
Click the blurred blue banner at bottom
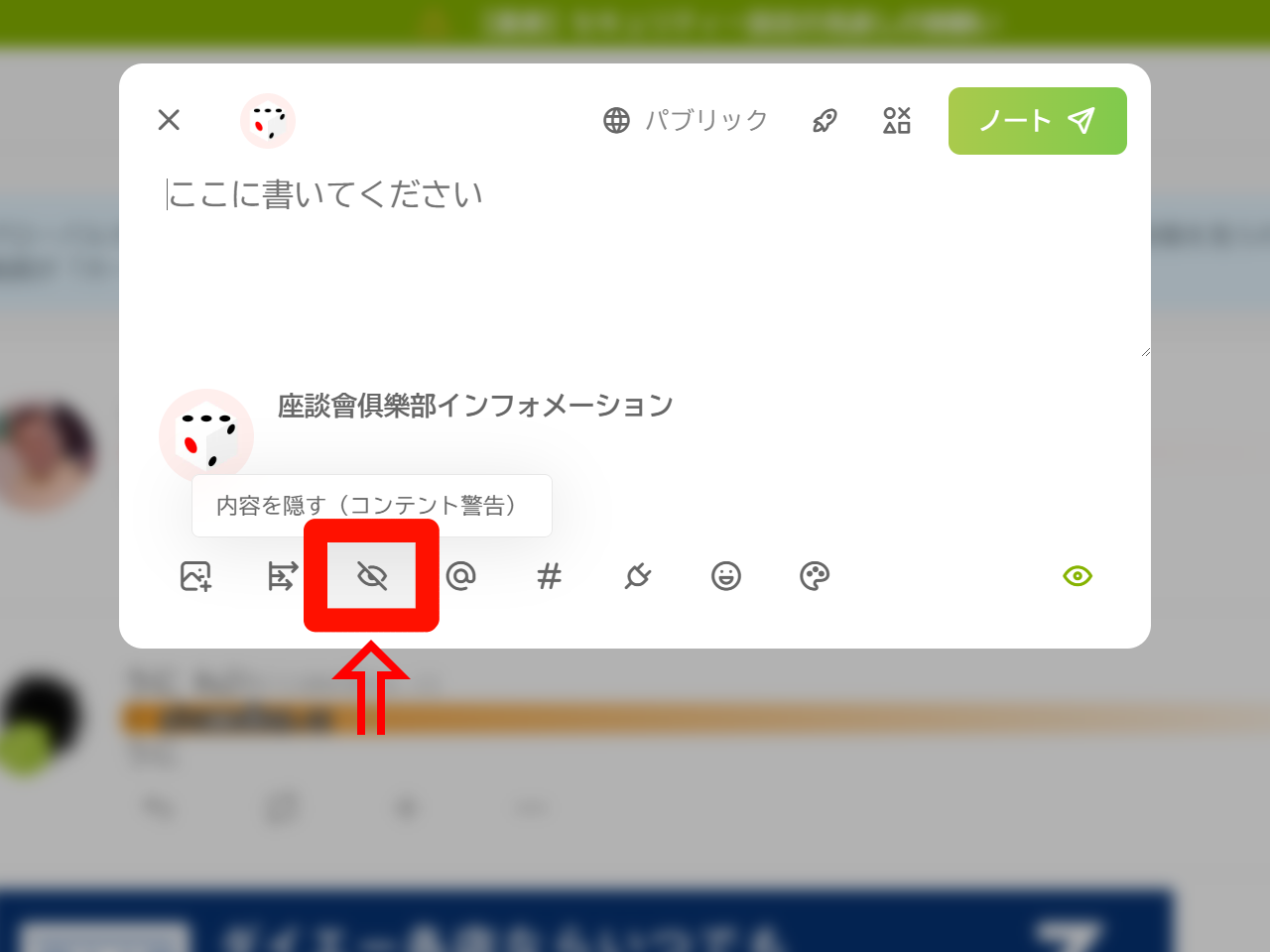pos(585,922)
